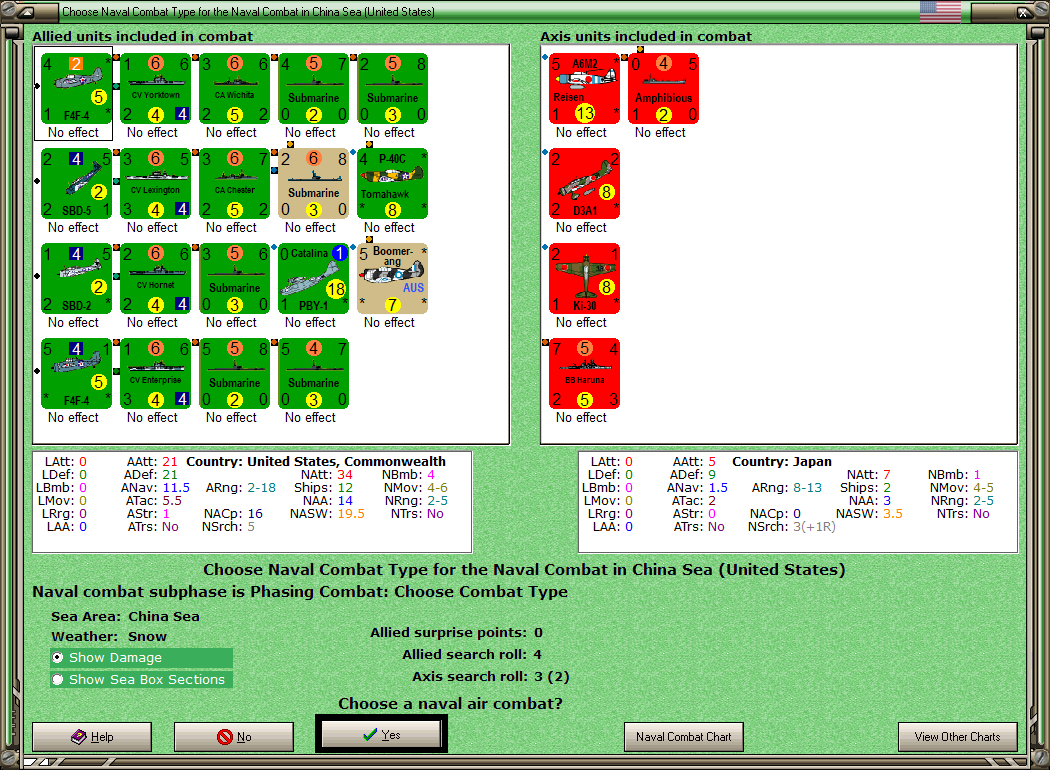Screen dimensions: 1050x770
Task: Select the CV Lexington carrier counter
Action: point(155,184)
